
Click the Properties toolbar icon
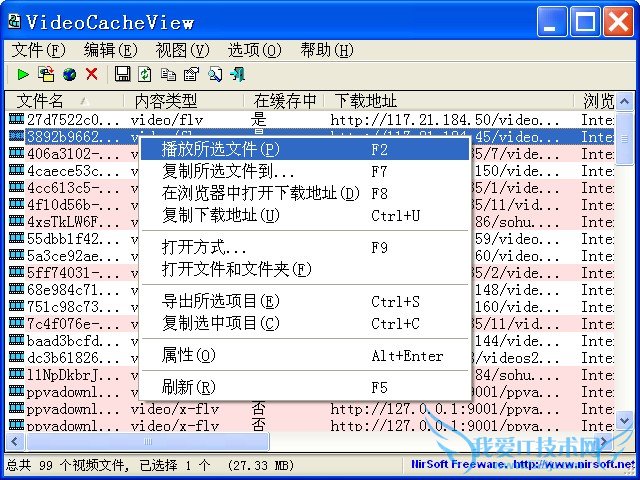click(191, 74)
